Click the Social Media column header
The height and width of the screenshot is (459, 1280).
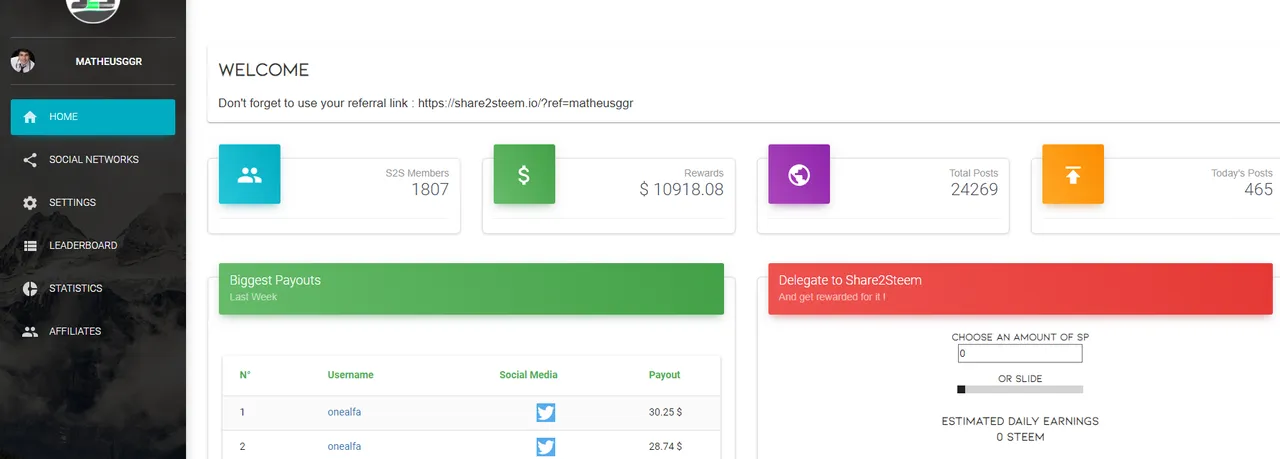tap(528, 375)
